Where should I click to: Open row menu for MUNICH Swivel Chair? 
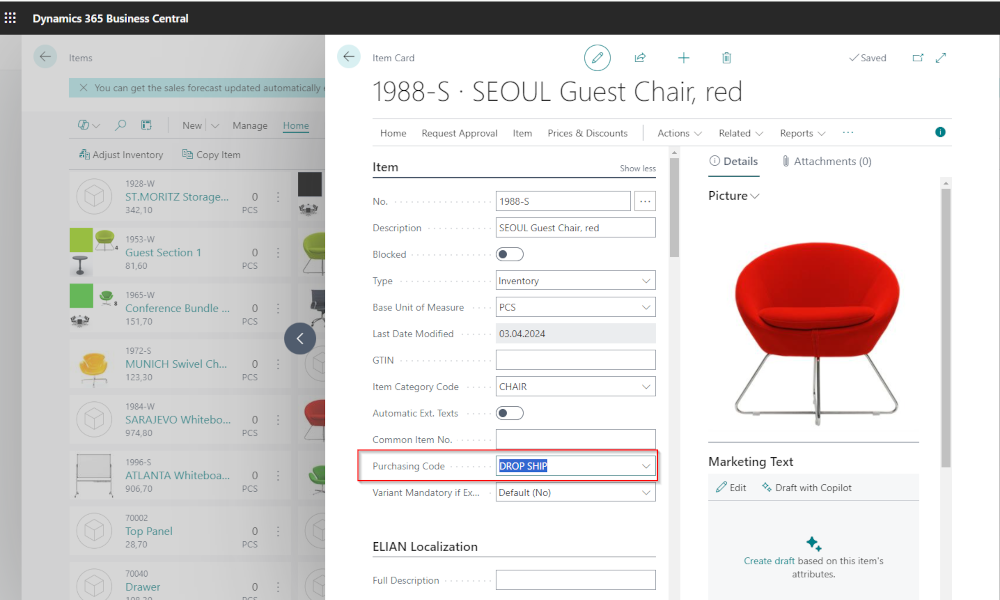click(278, 364)
